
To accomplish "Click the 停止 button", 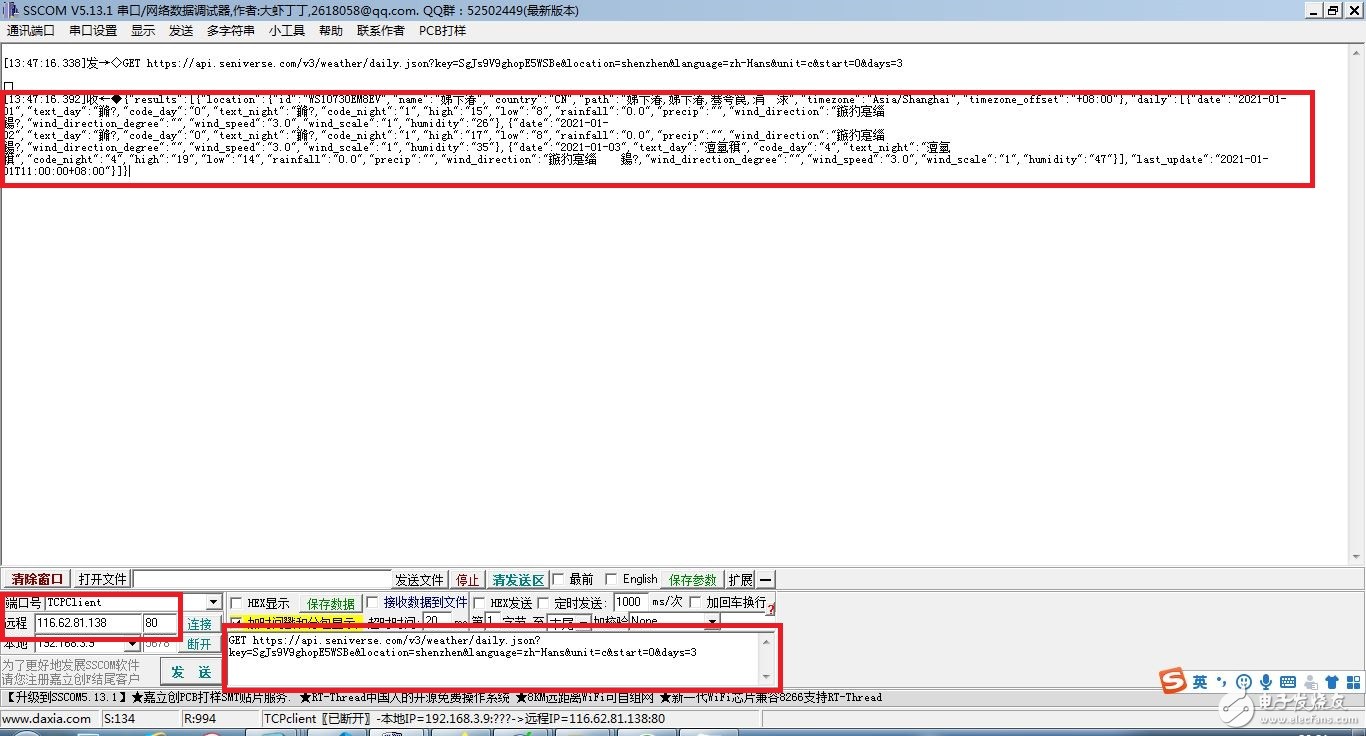I will pos(468,580).
